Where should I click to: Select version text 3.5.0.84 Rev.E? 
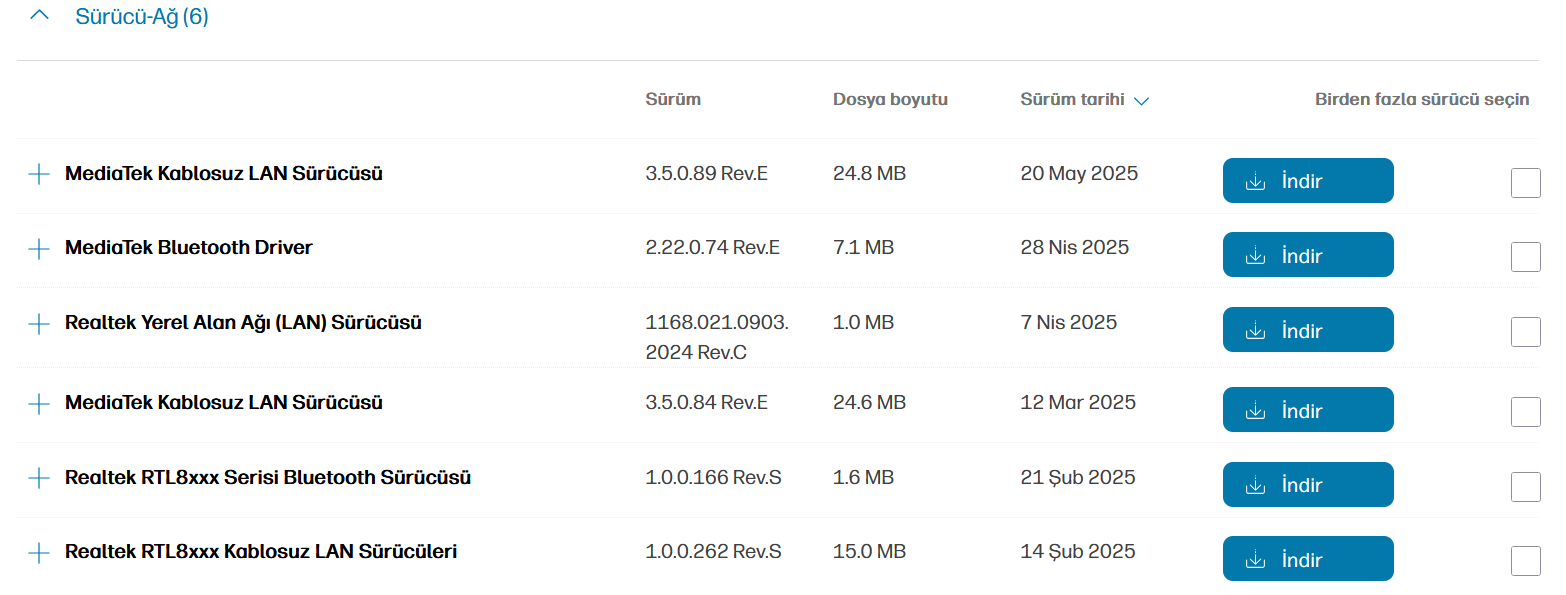point(707,403)
